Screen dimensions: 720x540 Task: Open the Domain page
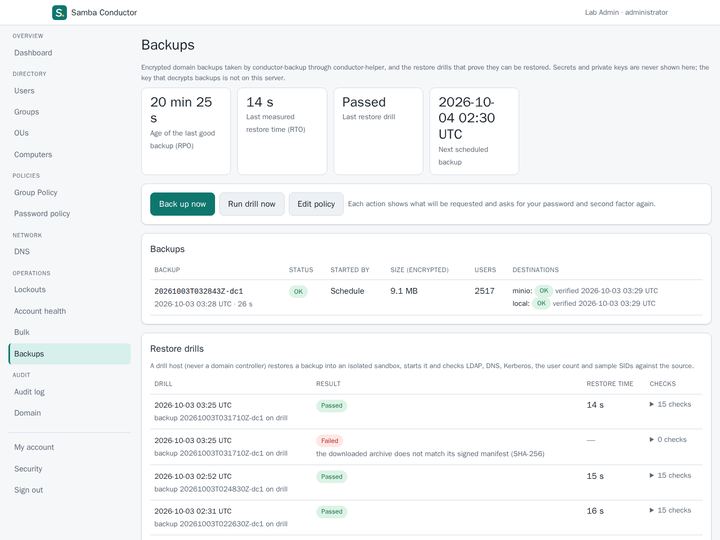click(x=28, y=413)
